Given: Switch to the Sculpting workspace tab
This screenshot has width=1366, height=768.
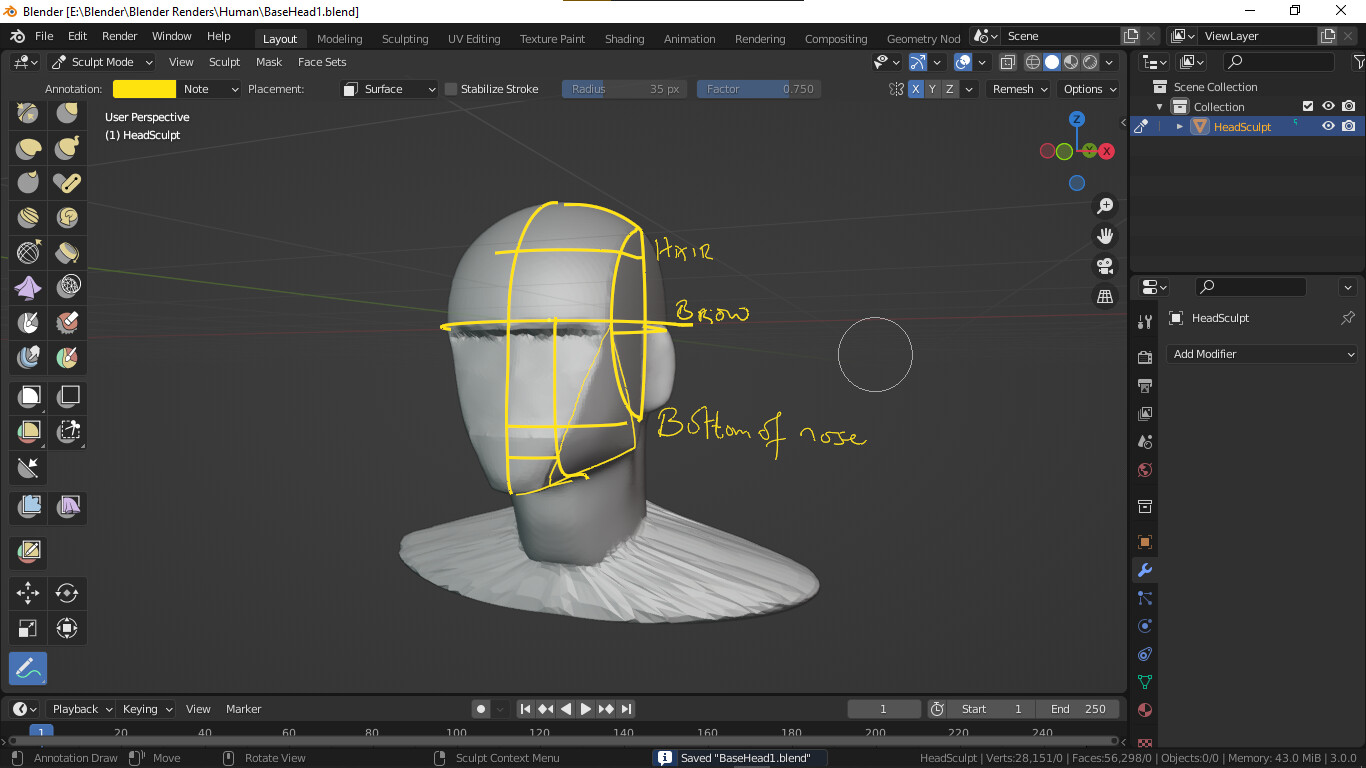Looking at the screenshot, I should click(405, 39).
